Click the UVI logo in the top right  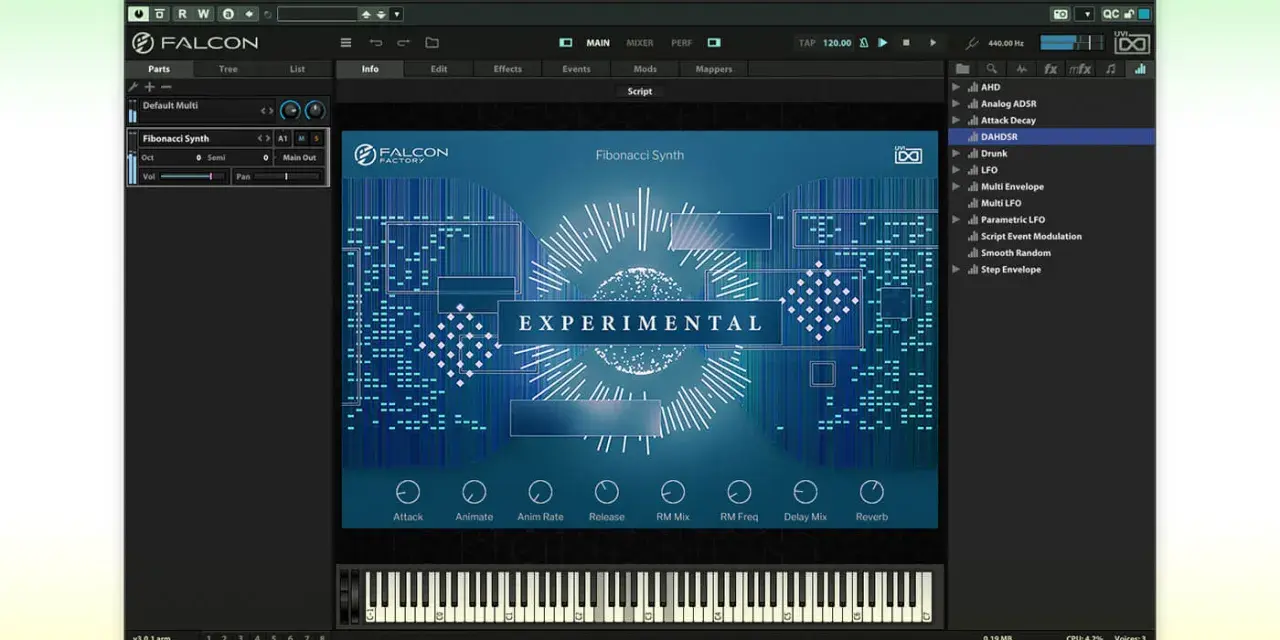click(1132, 43)
